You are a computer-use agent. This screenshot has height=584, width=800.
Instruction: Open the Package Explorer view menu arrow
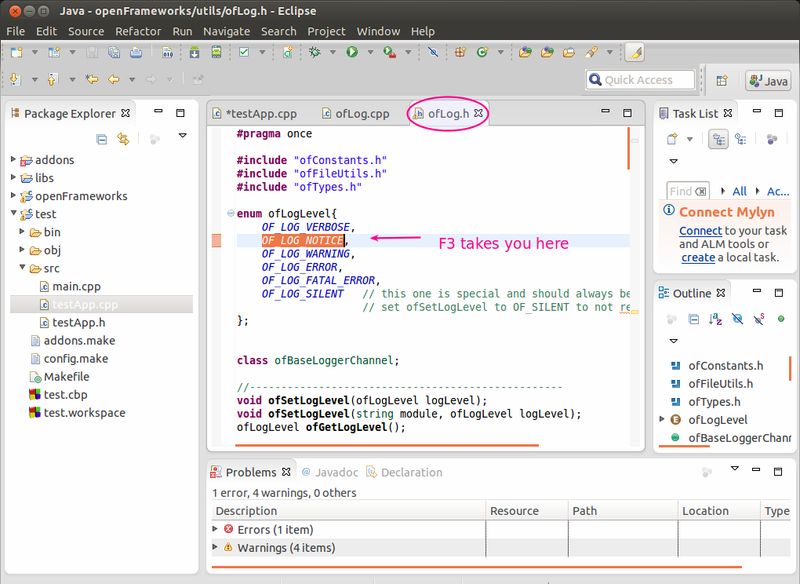click(x=182, y=136)
